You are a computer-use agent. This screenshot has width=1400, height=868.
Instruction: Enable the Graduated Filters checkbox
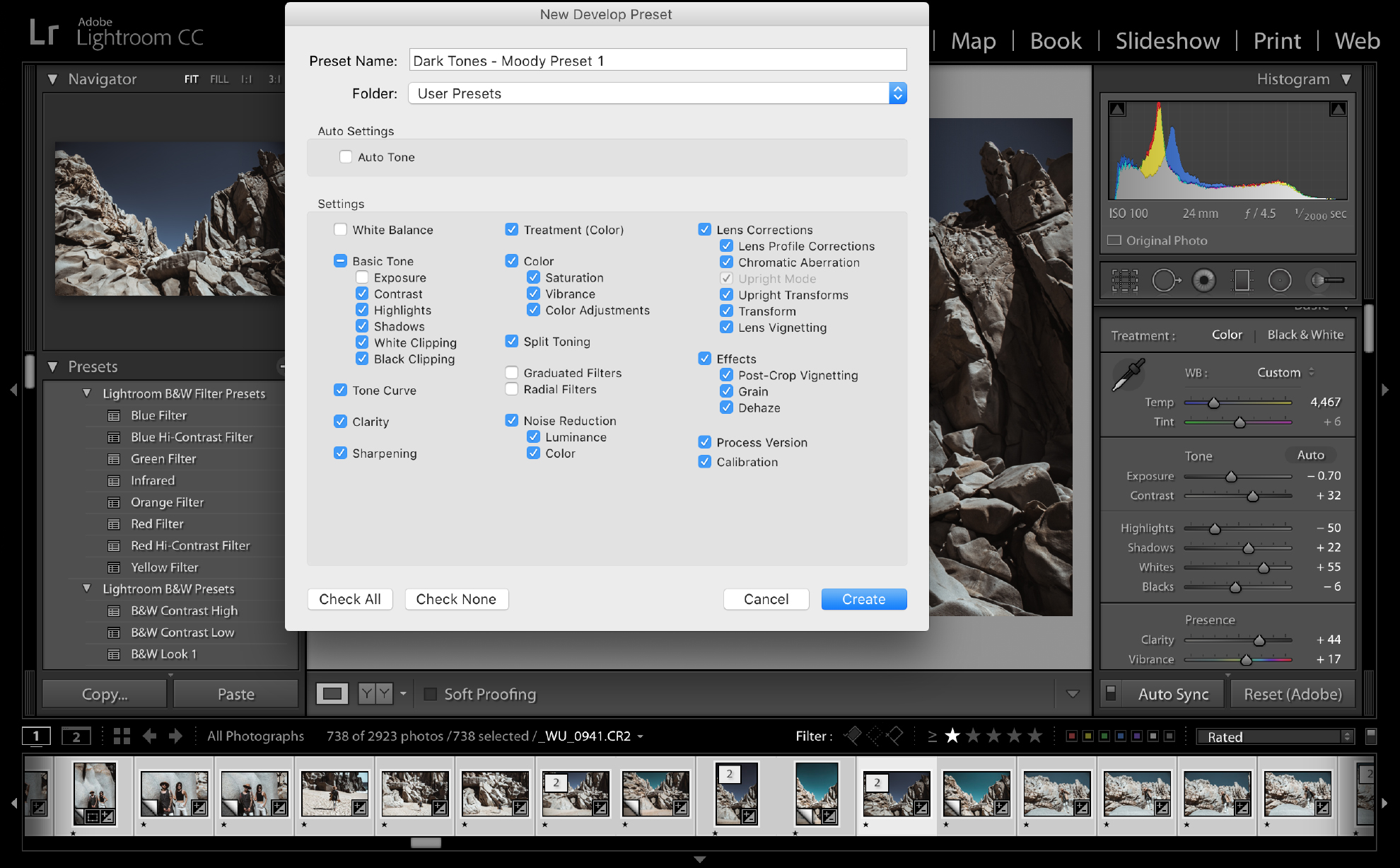tap(512, 373)
